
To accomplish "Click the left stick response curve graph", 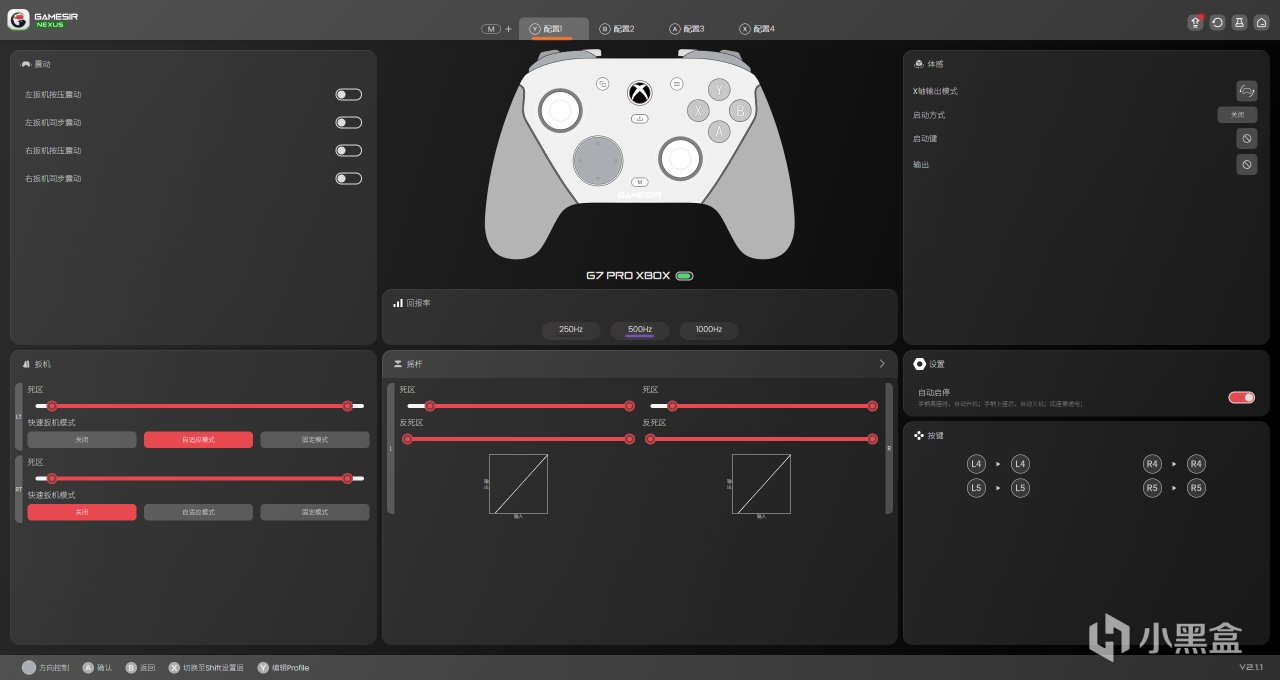I will 518,484.
